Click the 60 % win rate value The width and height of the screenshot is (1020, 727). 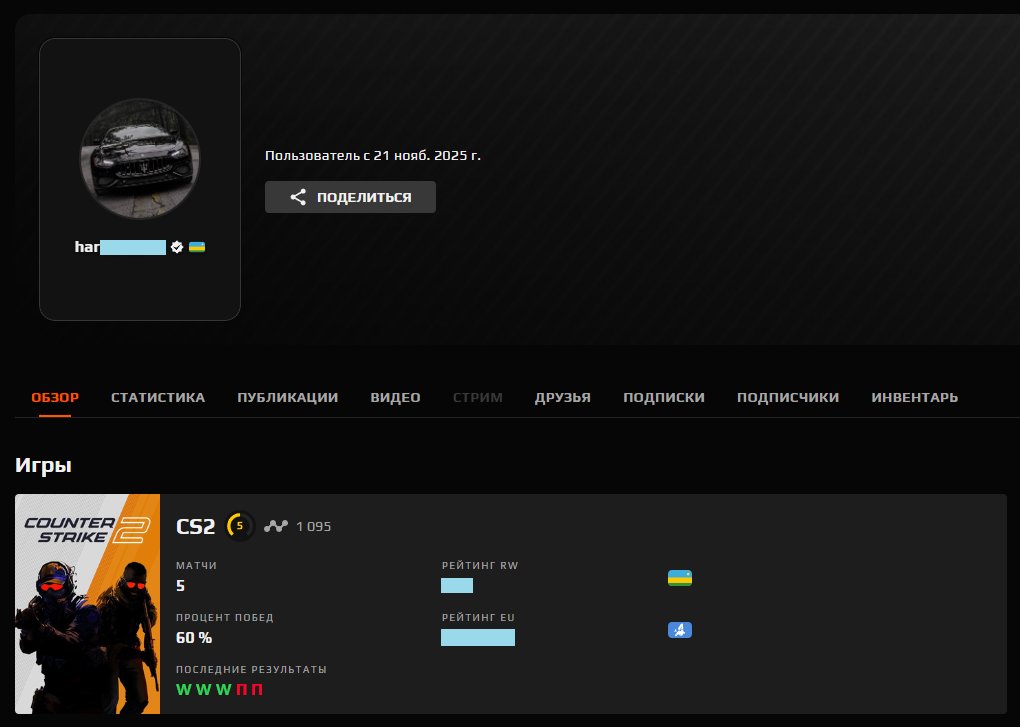pos(194,637)
